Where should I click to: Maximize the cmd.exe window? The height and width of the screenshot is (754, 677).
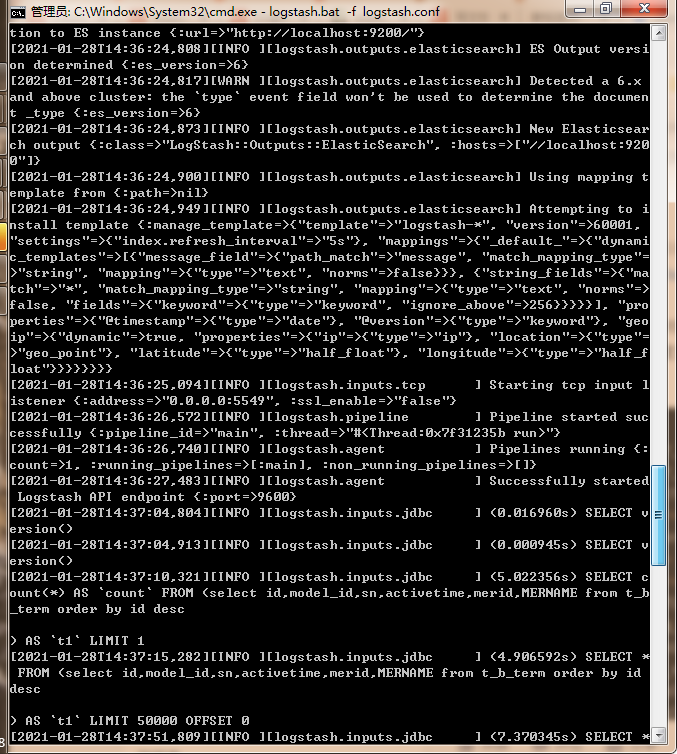(607, 9)
